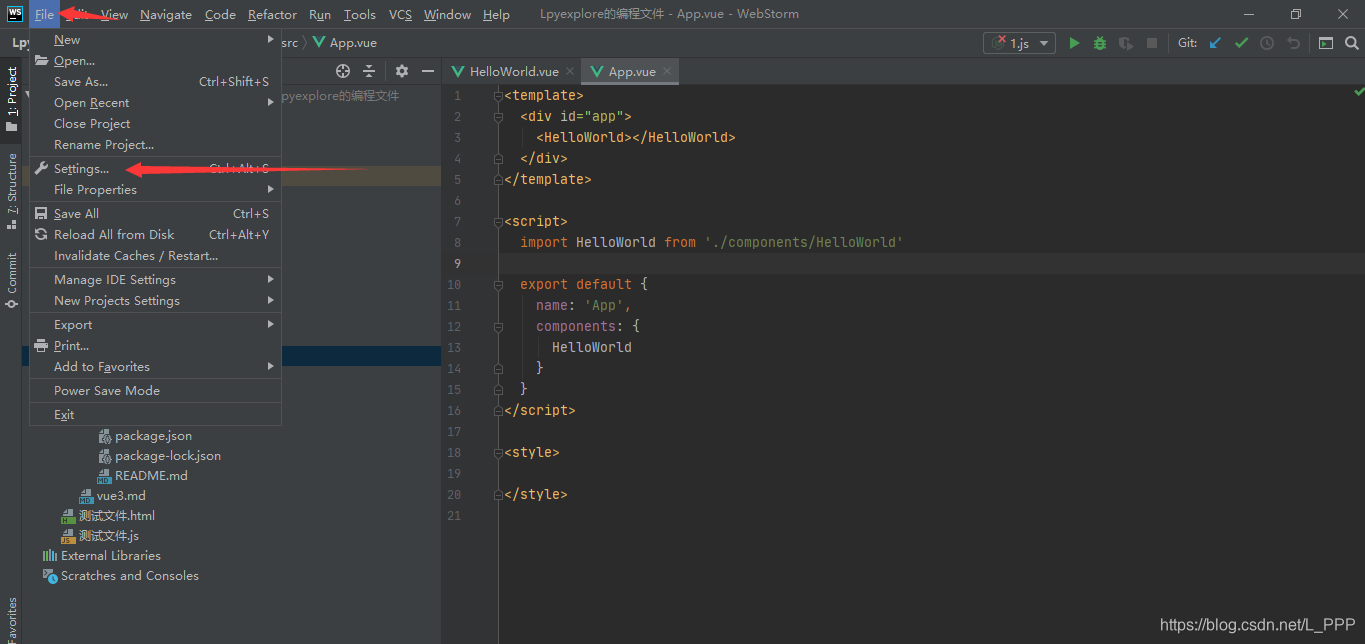Open the Favorites tool window
Viewport: 1365px width, 644px height.
pos(11,620)
